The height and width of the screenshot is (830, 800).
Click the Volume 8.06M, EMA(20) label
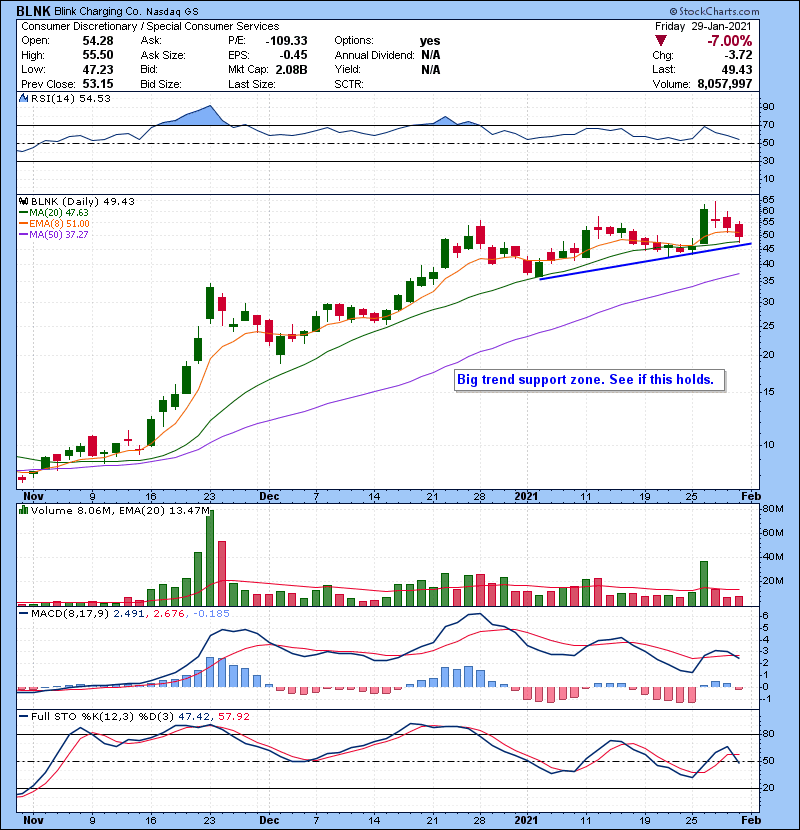(x=120, y=511)
